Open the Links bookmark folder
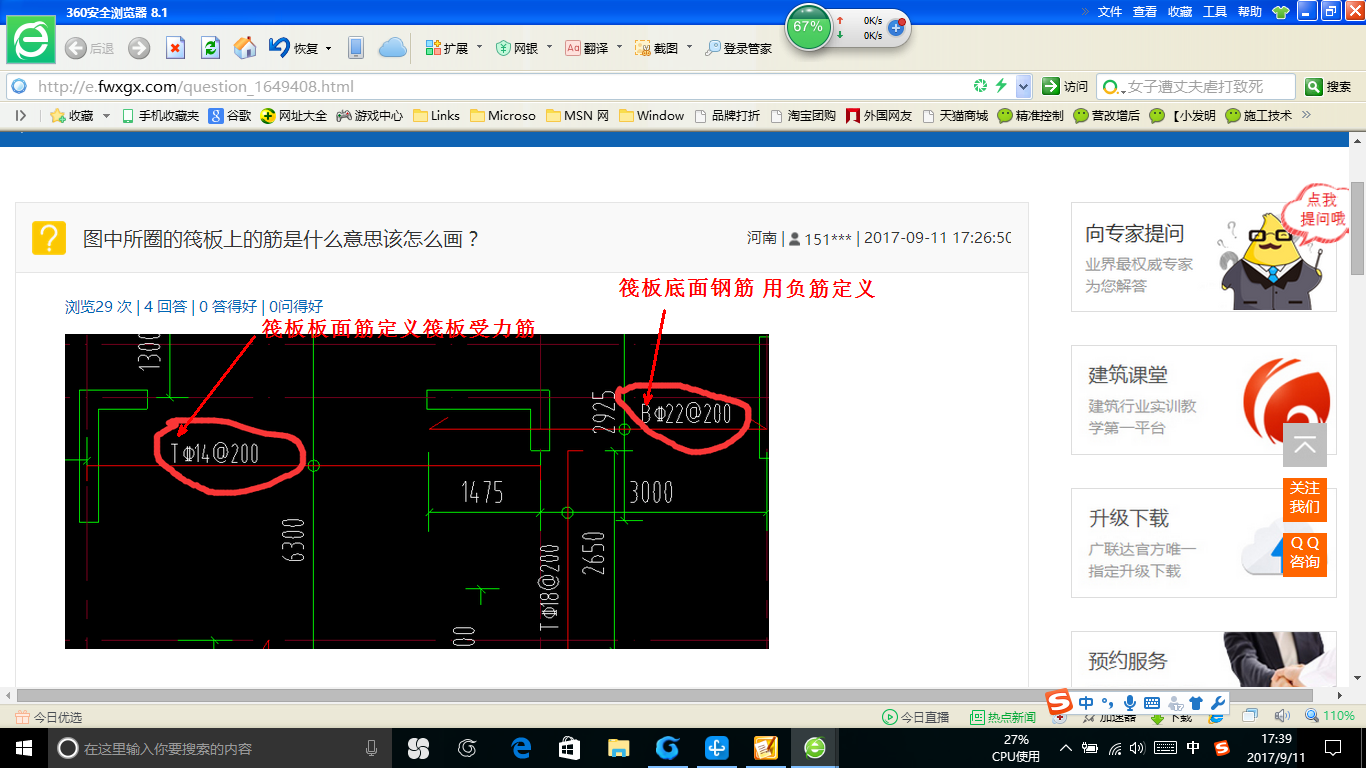The height and width of the screenshot is (768, 1366). click(436, 115)
